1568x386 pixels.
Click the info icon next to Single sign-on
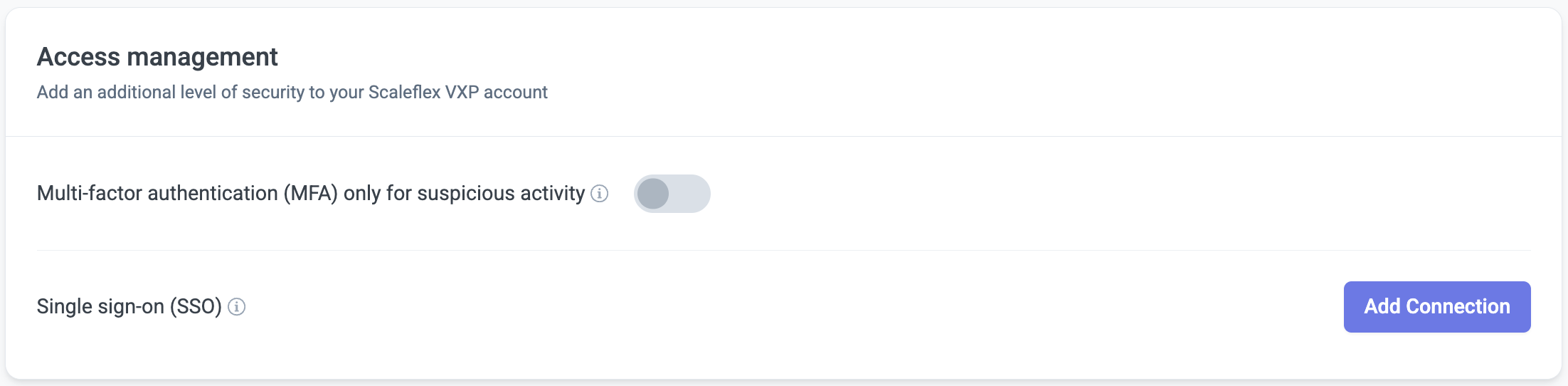pos(237,307)
